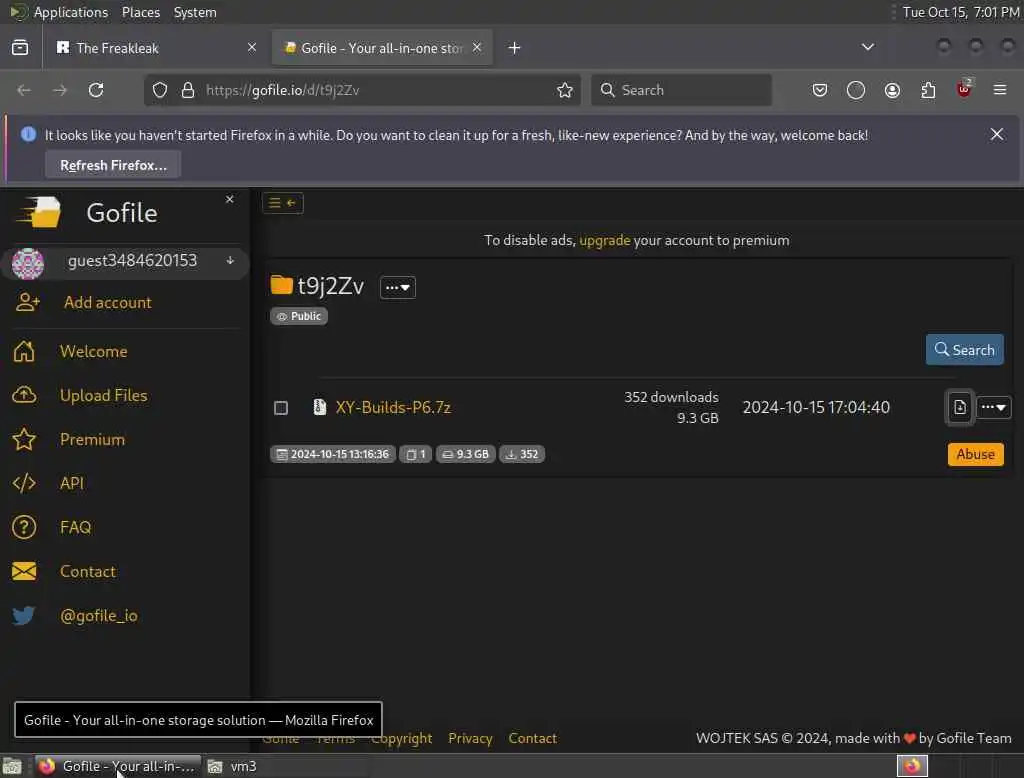Click the Twitter bird icon
This screenshot has height=778, width=1024.
[x=24, y=615]
